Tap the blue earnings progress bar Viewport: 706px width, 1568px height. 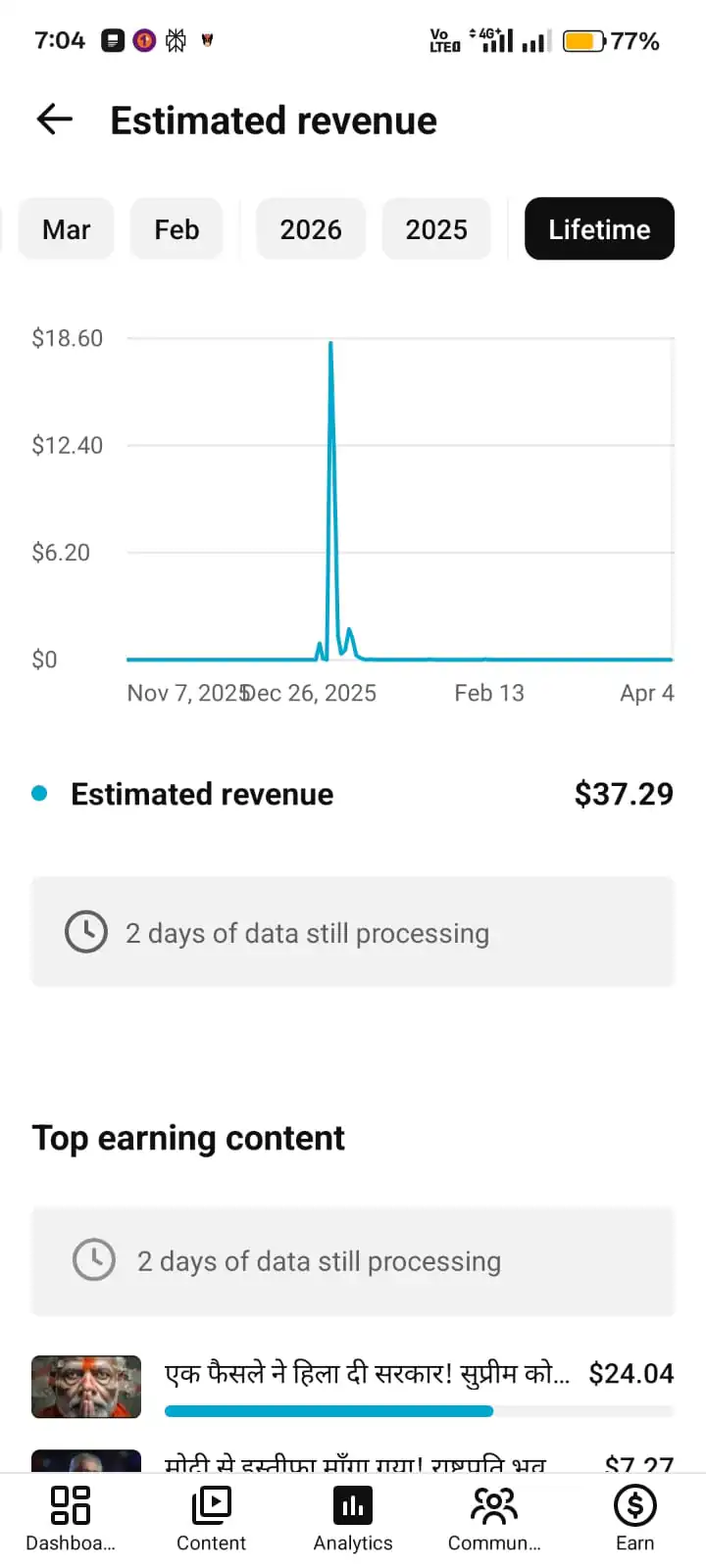click(328, 1411)
